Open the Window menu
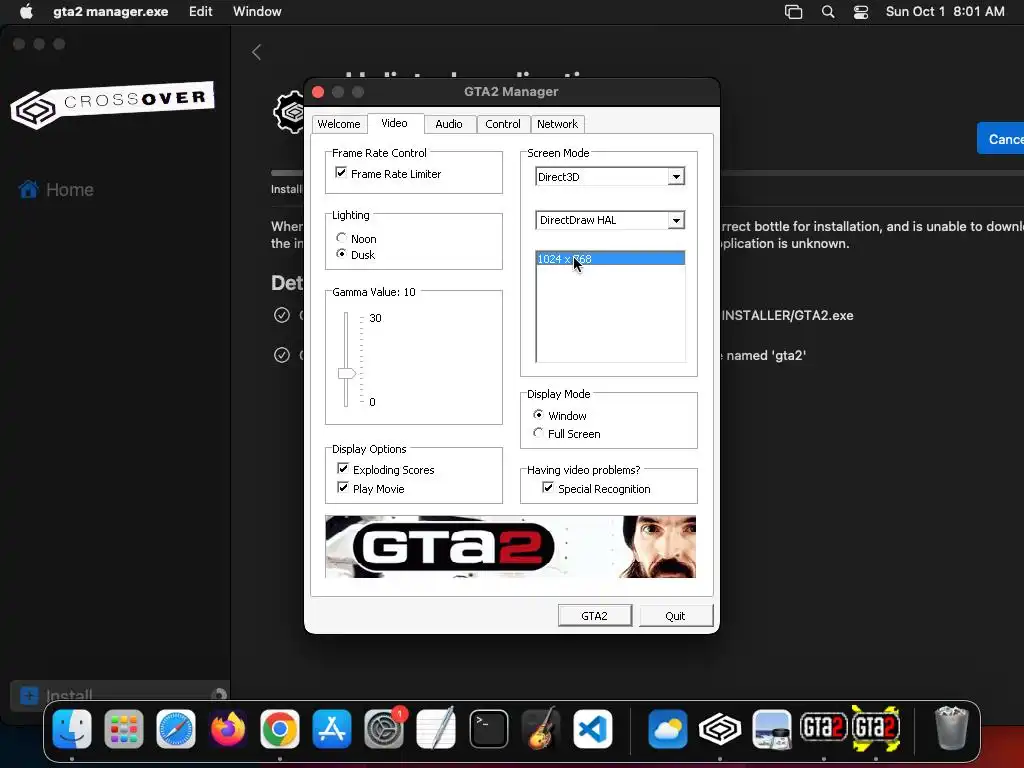This screenshot has height=768, width=1024. pos(257,12)
